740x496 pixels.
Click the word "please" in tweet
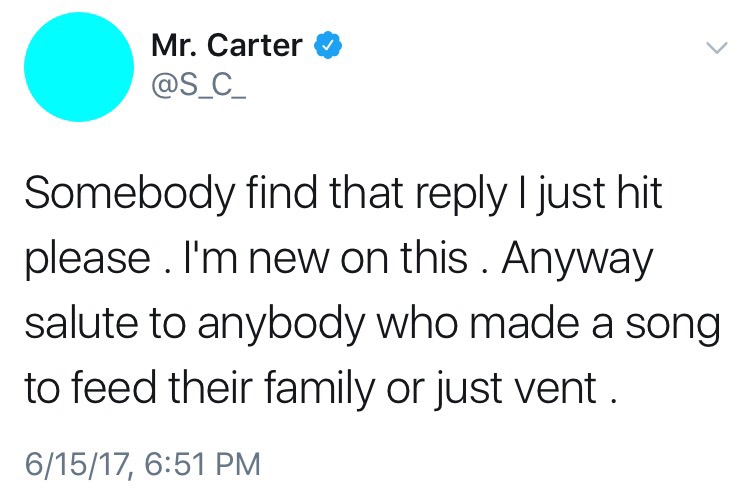pyautogui.click(x=88, y=261)
